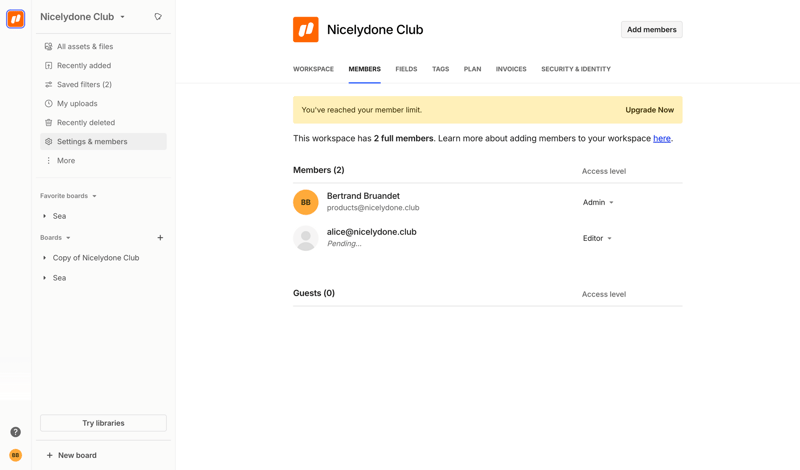Viewport: 800px width, 470px height.
Task: Switch to the Security & Identity tab
Action: [575, 69]
